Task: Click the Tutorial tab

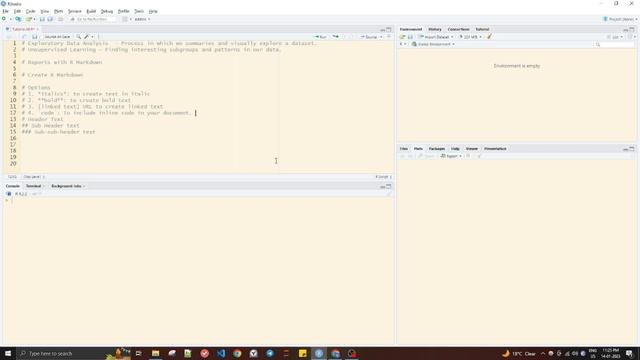Action: pos(482,29)
